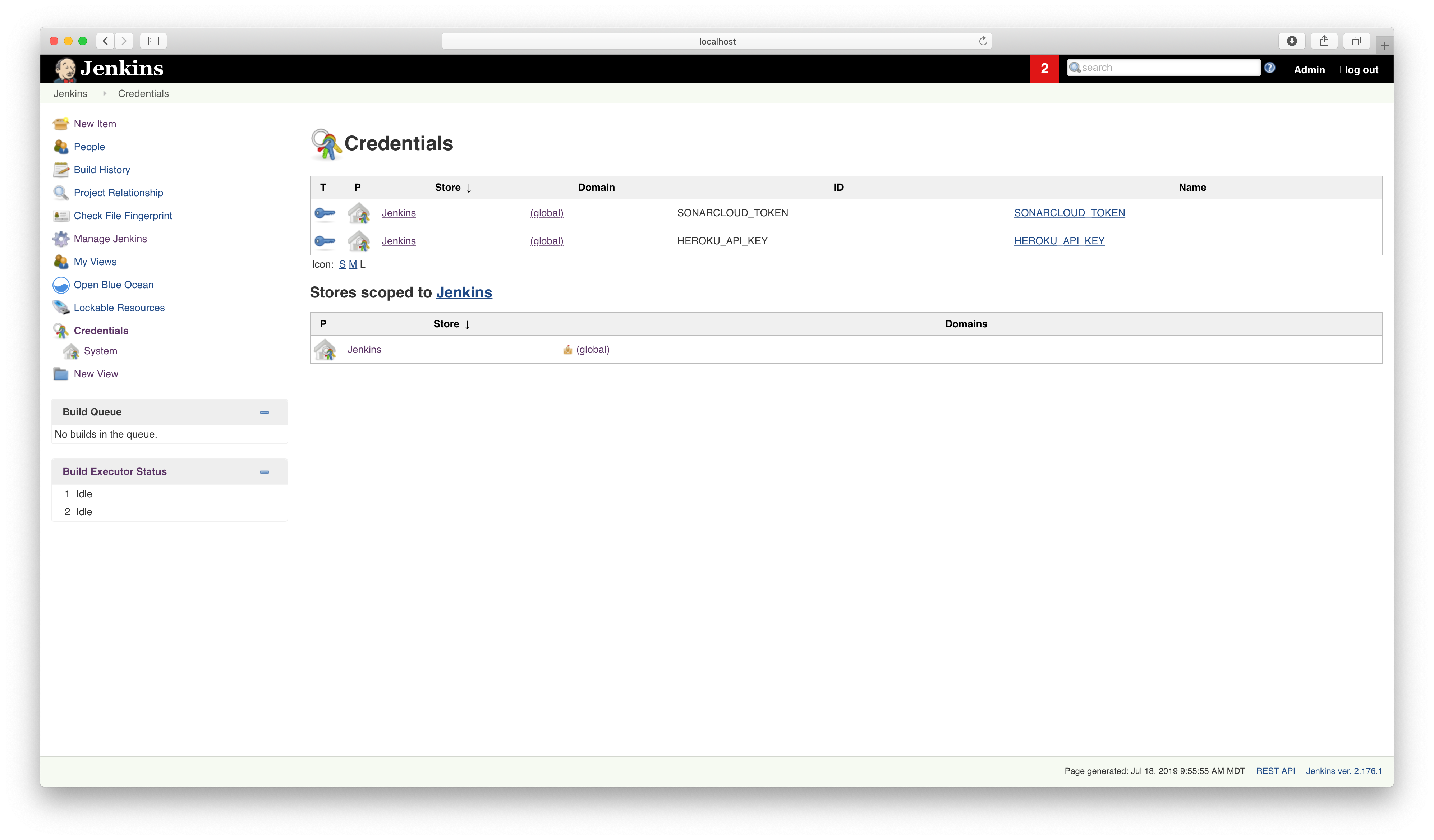Click the Manage Jenkins gear icon

click(x=61, y=239)
